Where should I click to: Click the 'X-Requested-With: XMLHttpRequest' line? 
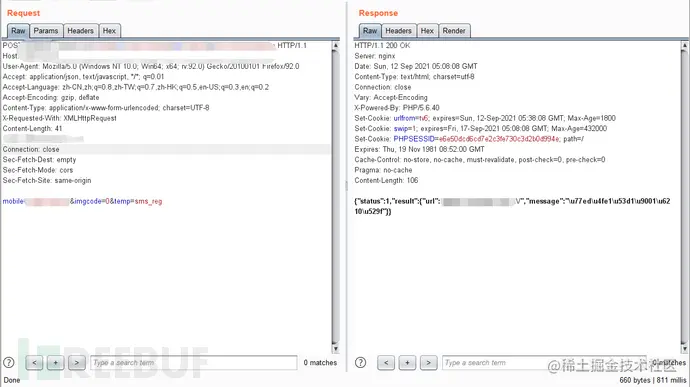pyautogui.click(x=59, y=118)
